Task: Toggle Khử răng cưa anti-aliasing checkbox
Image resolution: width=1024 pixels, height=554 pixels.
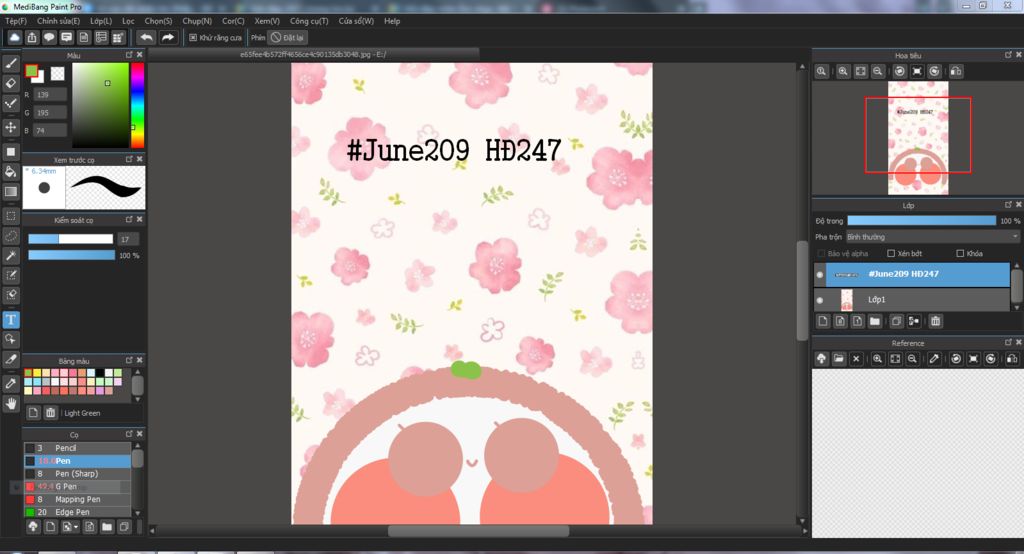Action: [193, 38]
